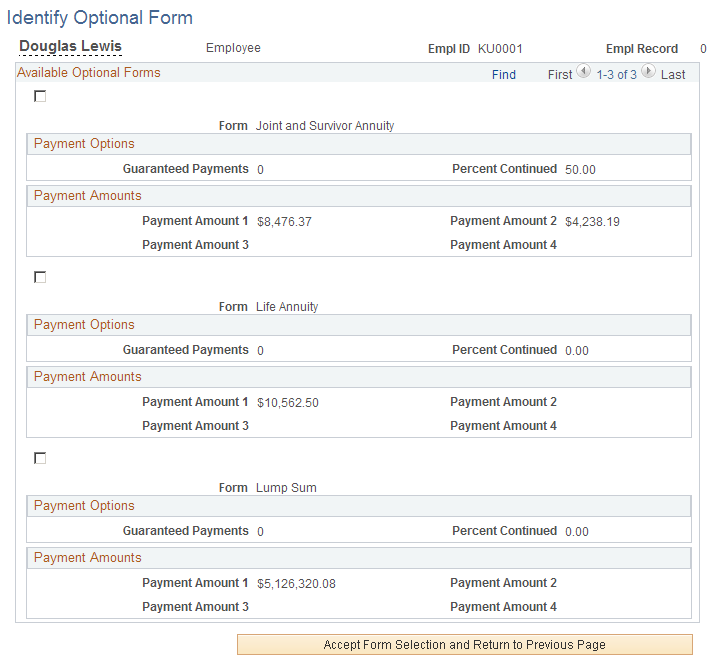Click the Identify Optional Form page title
This screenshot has width=714, height=662.
pyautogui.click(x=100, y=18)
